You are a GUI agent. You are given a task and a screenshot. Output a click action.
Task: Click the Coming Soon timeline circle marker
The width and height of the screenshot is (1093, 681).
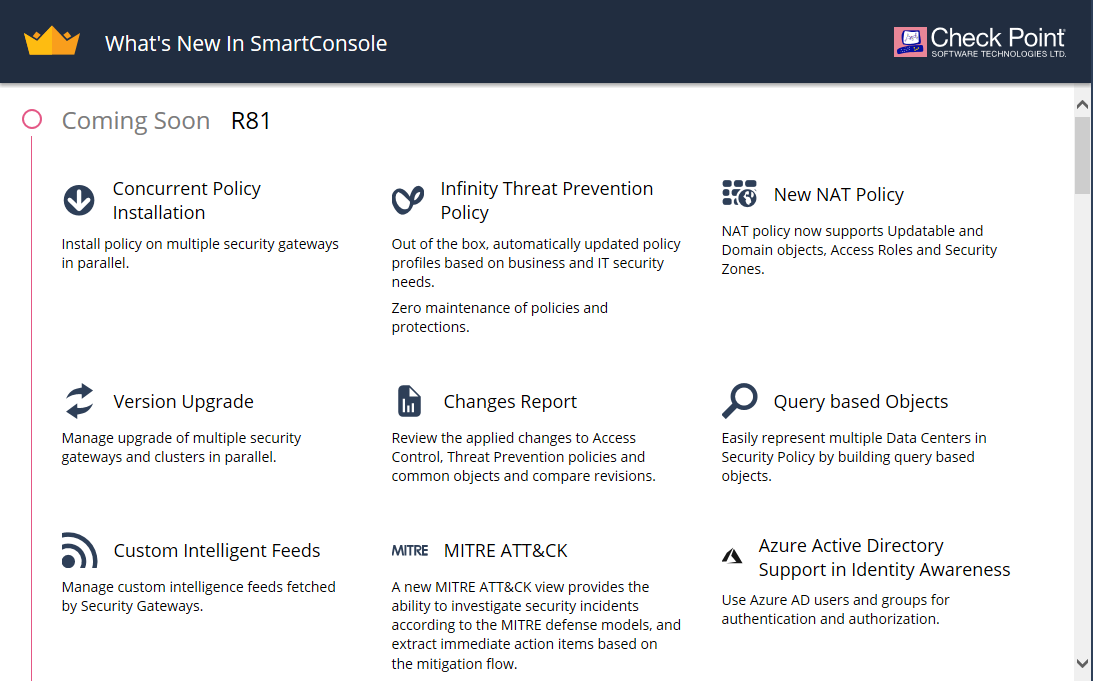31,119
